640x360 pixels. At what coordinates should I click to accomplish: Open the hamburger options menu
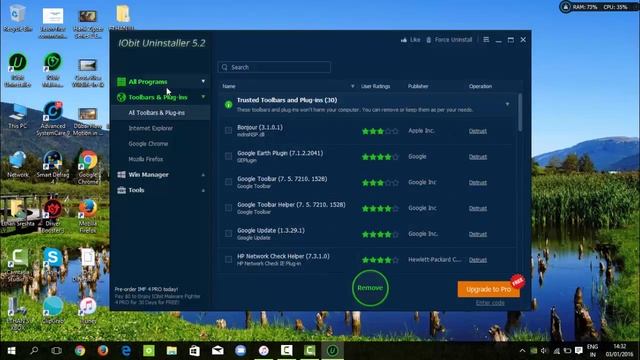pos(486,40)
